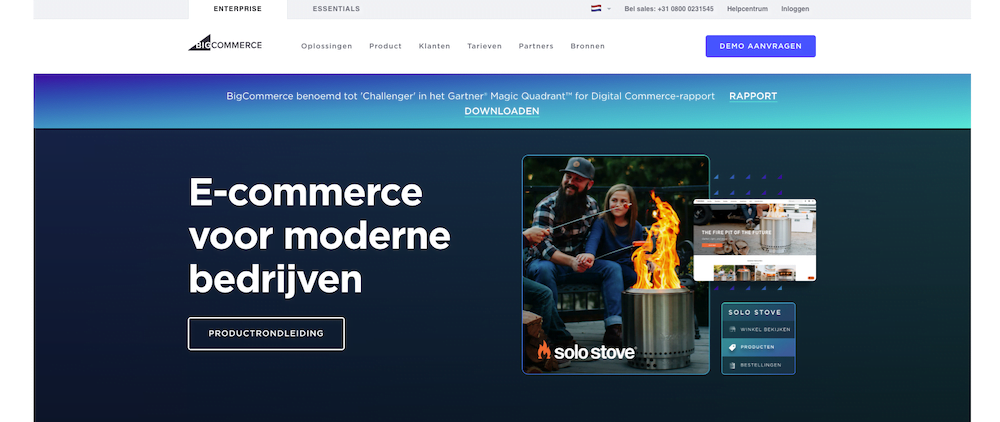Switch to the Essentials tab

336,9
